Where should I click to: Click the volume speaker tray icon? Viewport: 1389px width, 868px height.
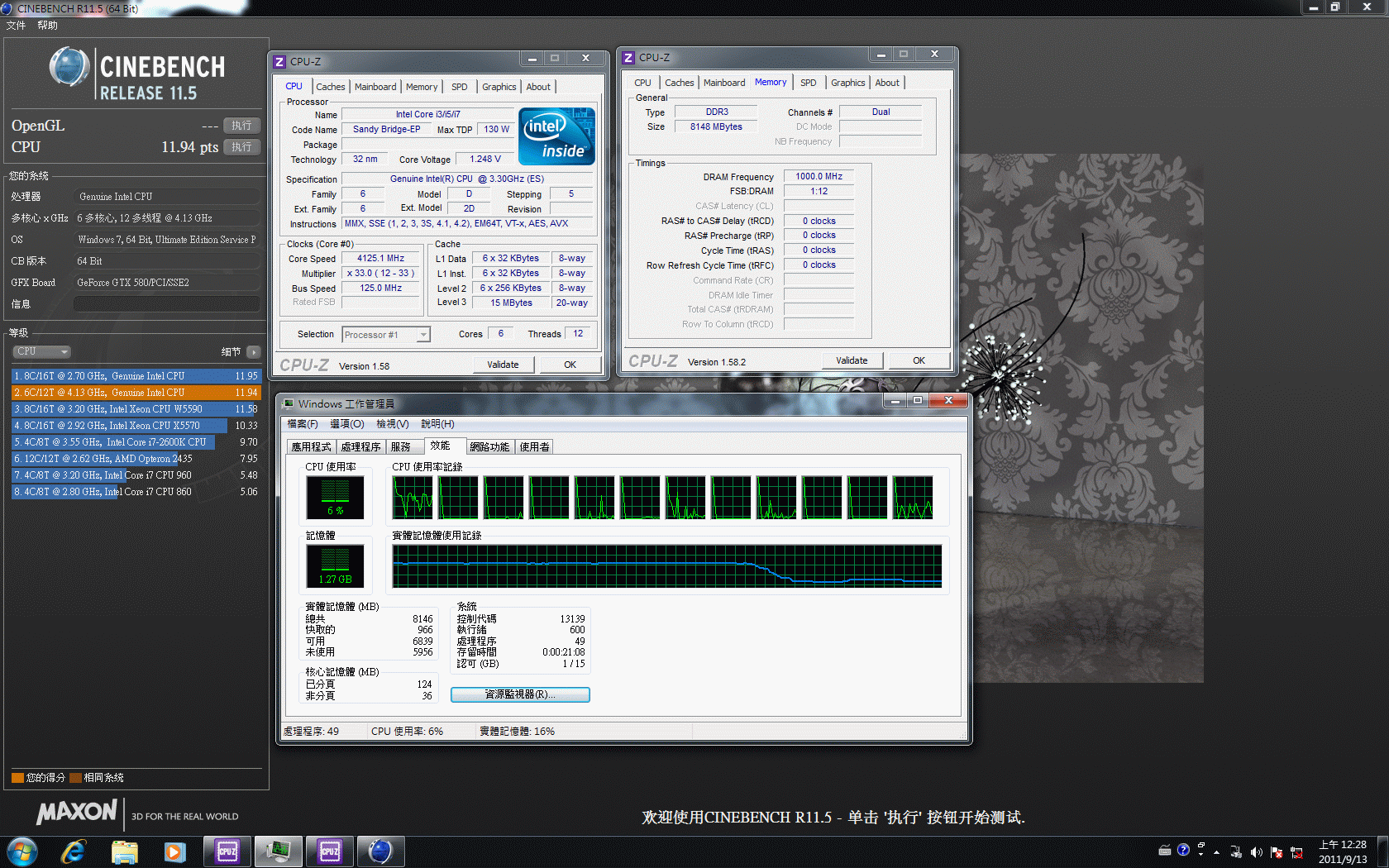coord(1257,851)
